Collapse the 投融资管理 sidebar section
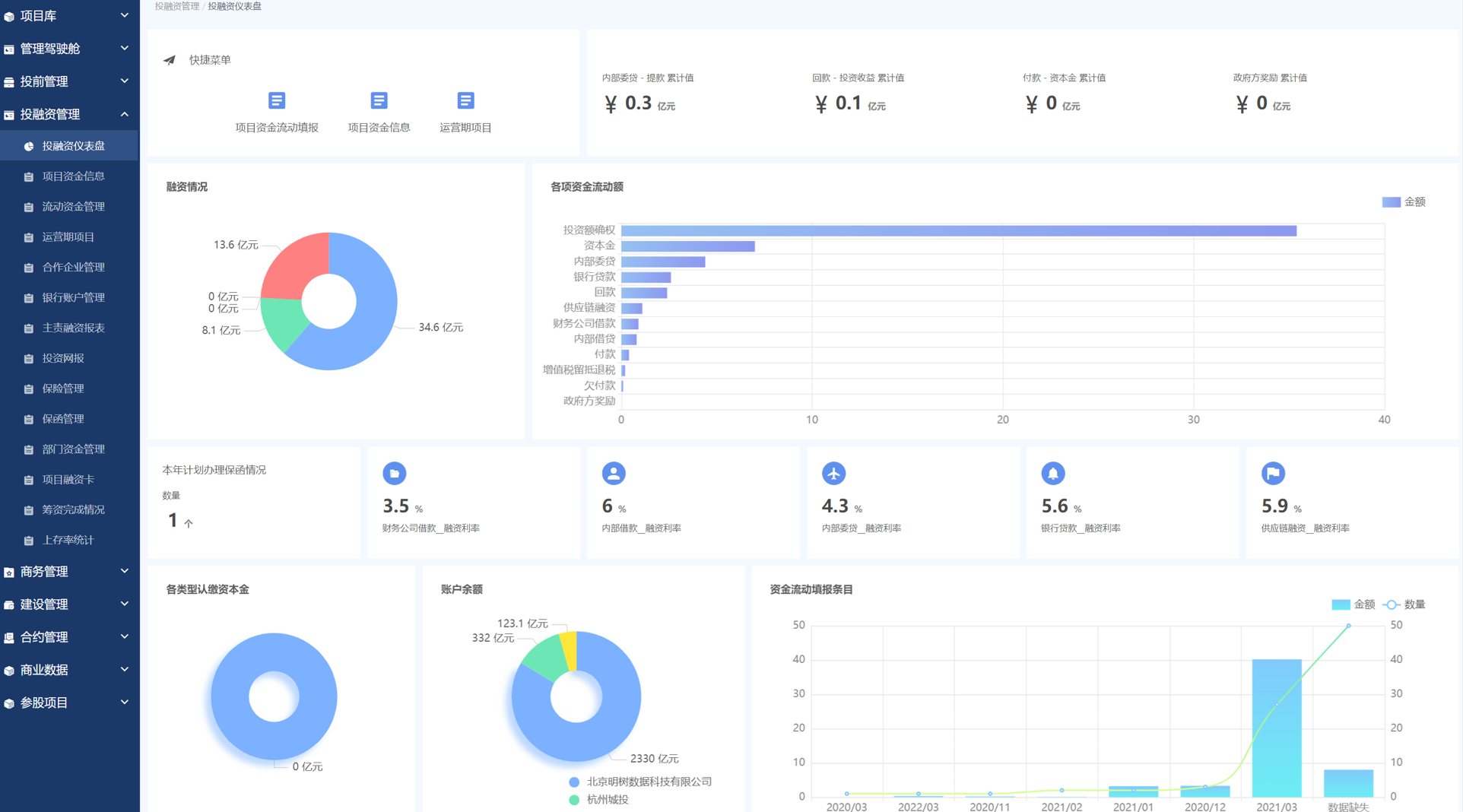Screen dimensions: 1463x812 coord(69,114)
